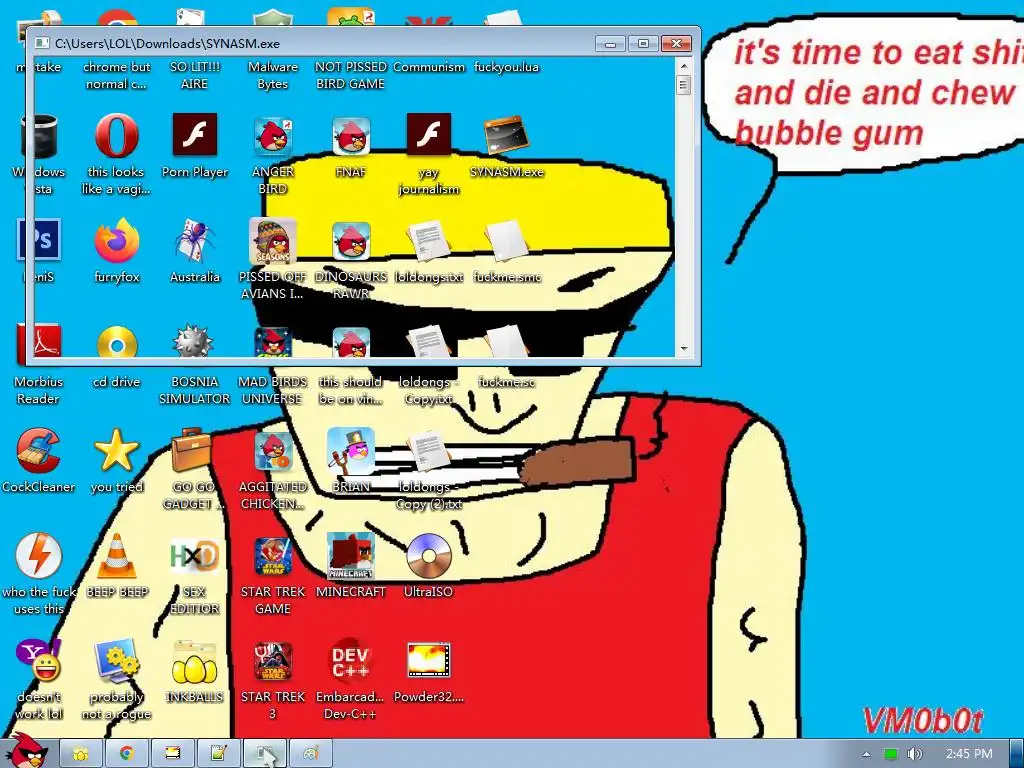Click the SYNASM window scrollbar thumb
Image resolution: width=1024 pixels, height=768 pixels.
[x=684, y=85]
